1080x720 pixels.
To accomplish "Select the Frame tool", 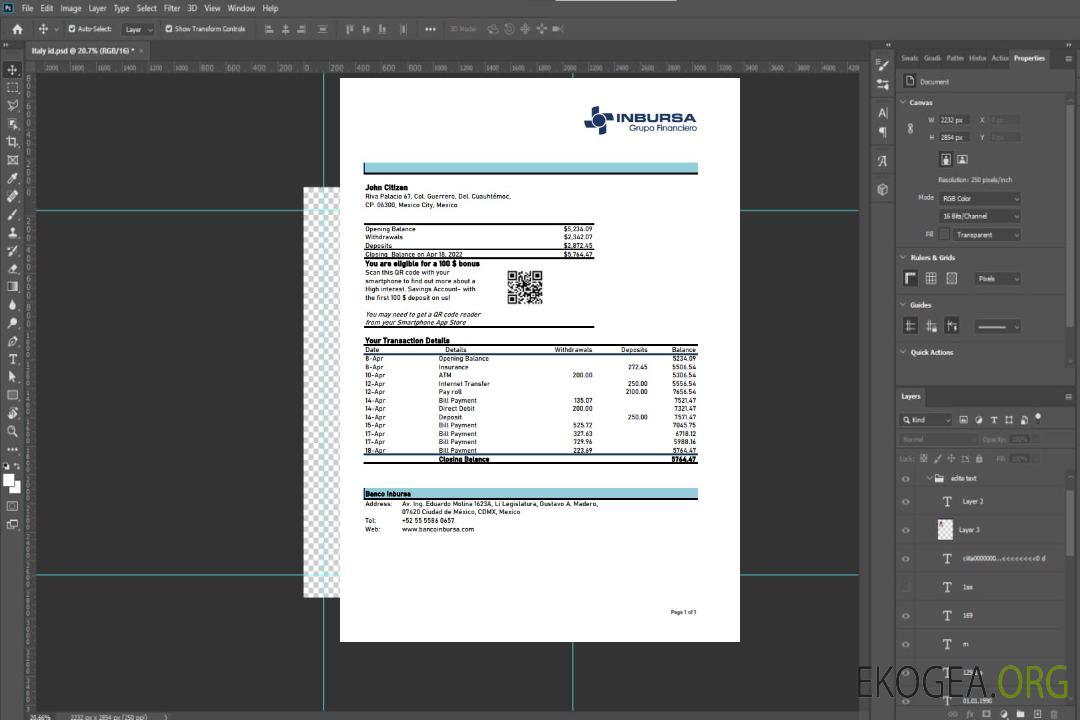I will (12, 160).
